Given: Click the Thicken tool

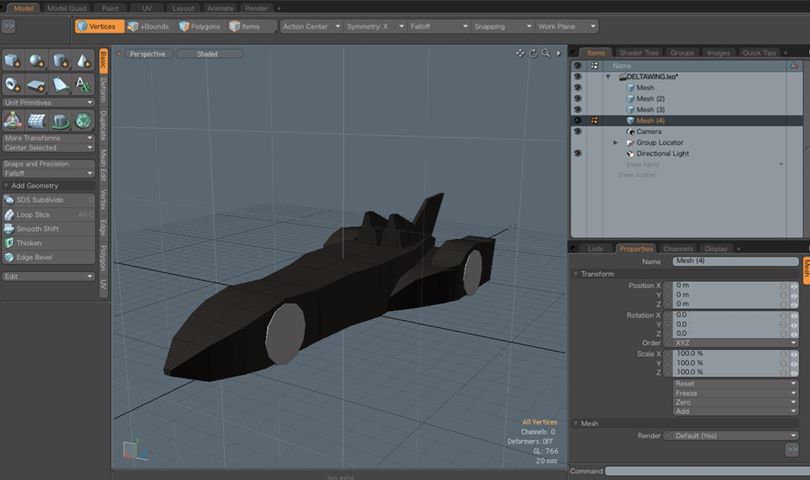Looking at the screenshot, I should pyautogui.click(x=49, y=243).
